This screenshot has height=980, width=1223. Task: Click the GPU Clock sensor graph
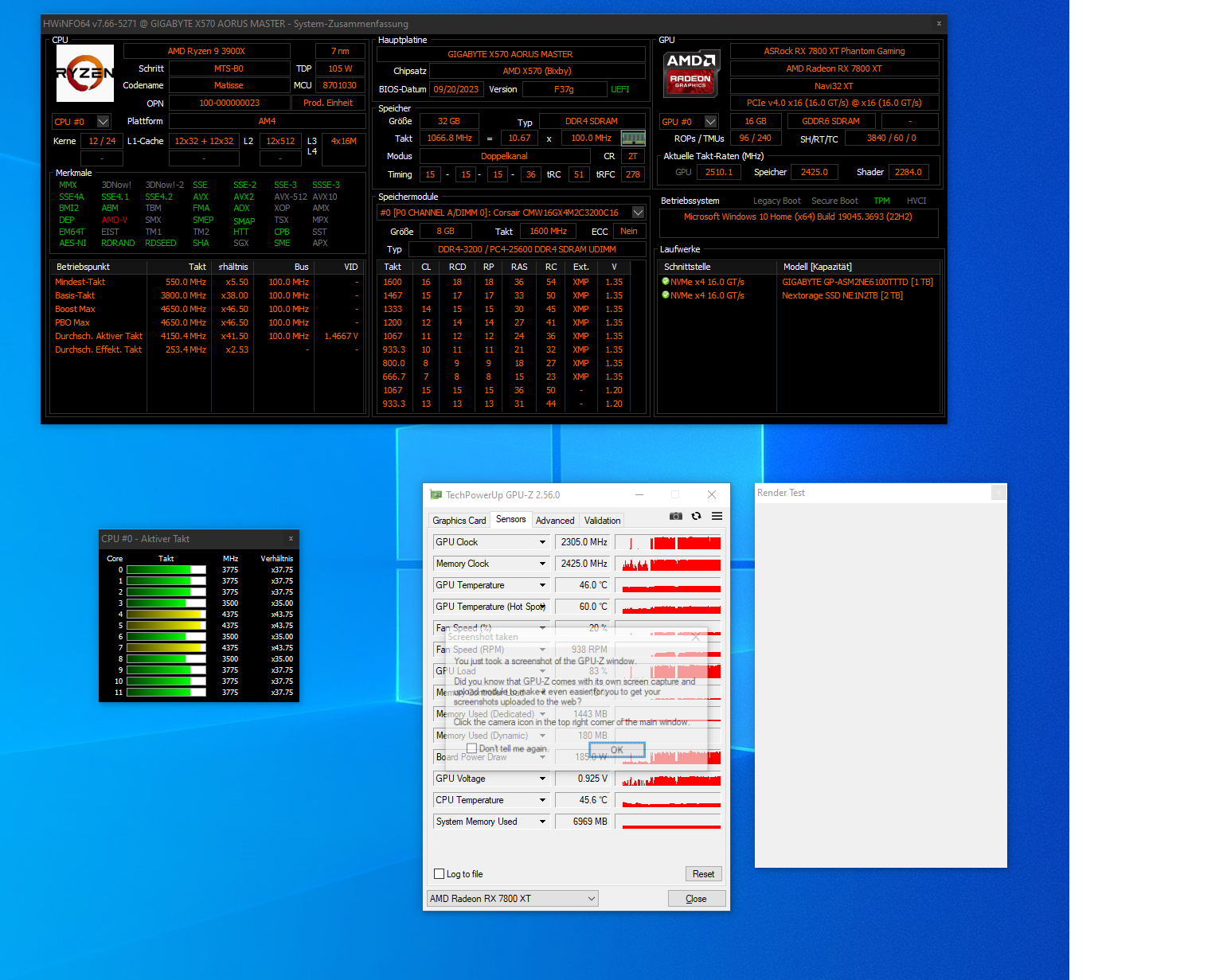click(668, 542)
